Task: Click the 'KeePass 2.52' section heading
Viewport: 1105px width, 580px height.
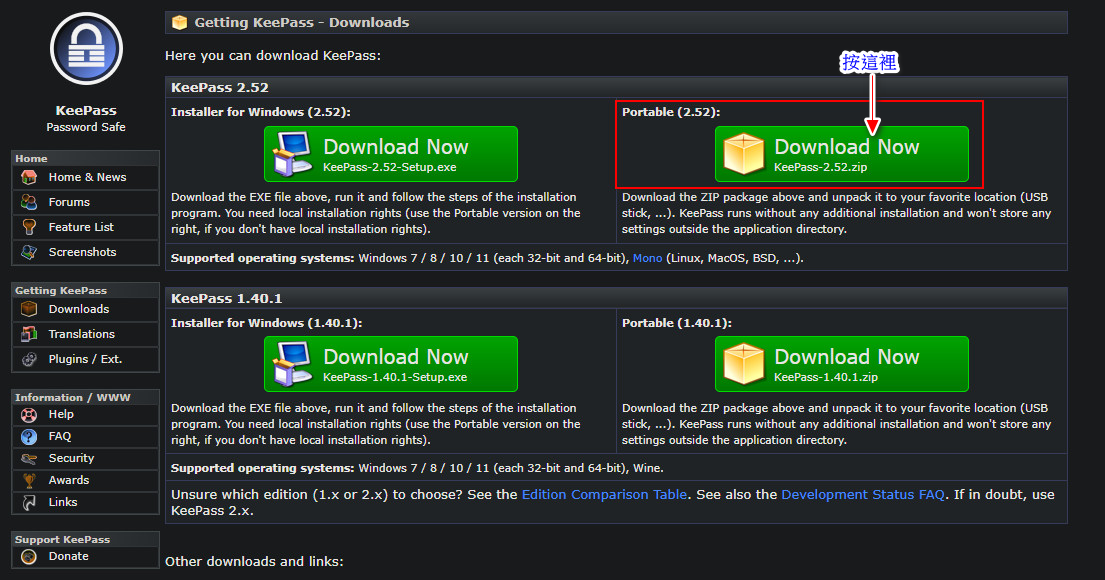Action: 220,87
